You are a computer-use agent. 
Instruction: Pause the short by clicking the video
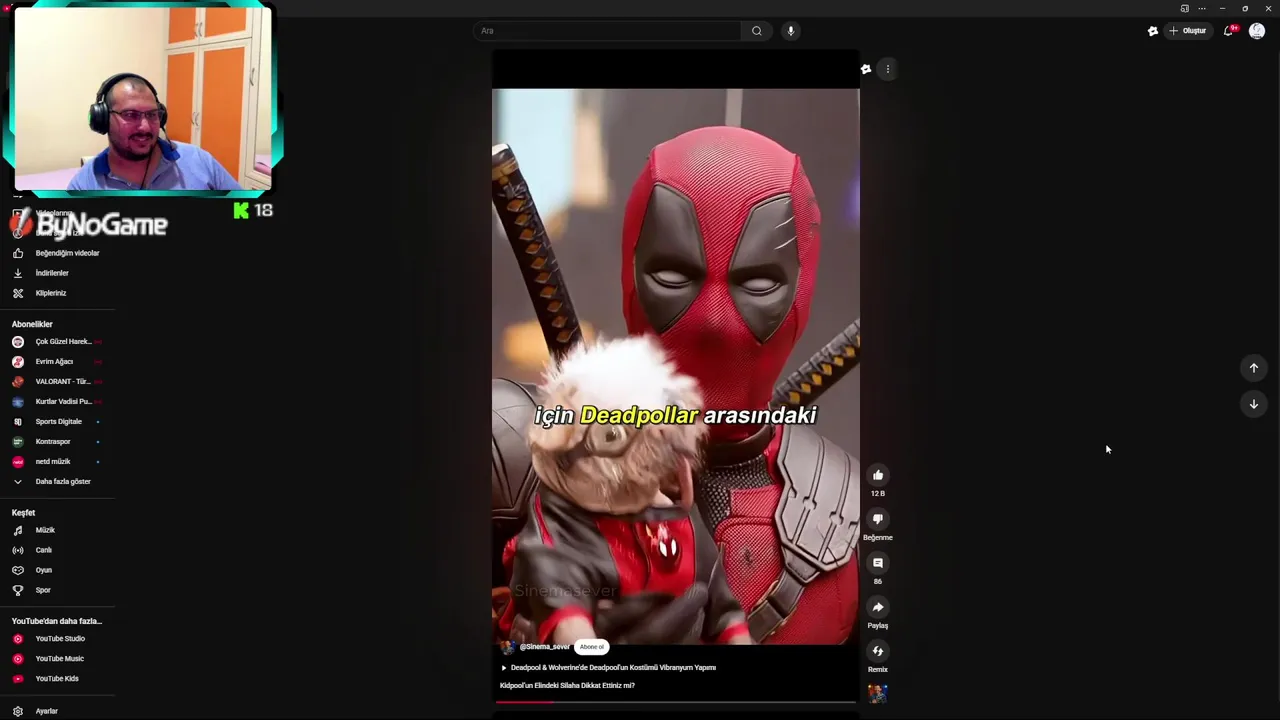(x=675, y=366)
